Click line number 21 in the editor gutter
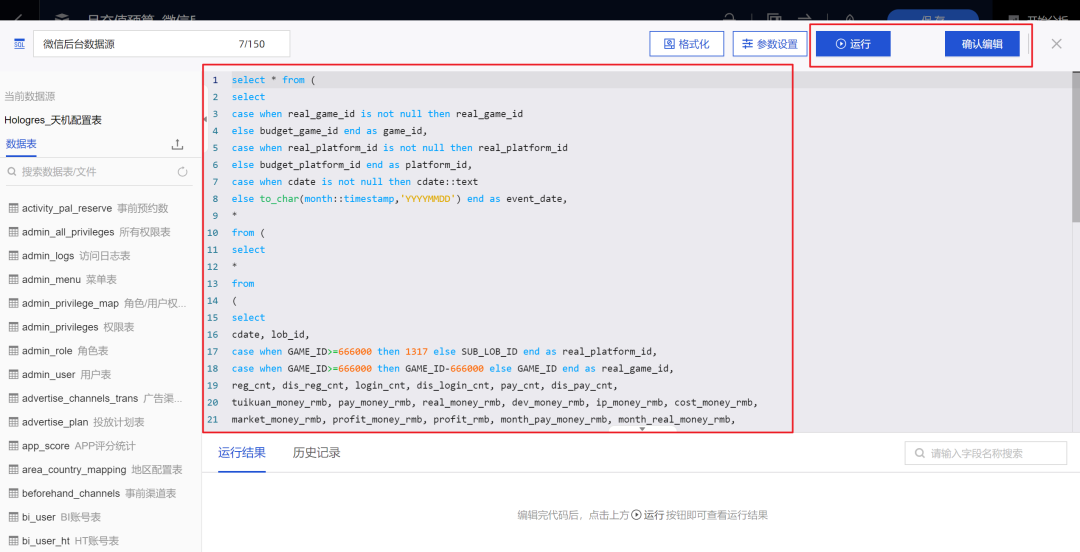Screen dimensions: 1080x552 tap(213, 419)
